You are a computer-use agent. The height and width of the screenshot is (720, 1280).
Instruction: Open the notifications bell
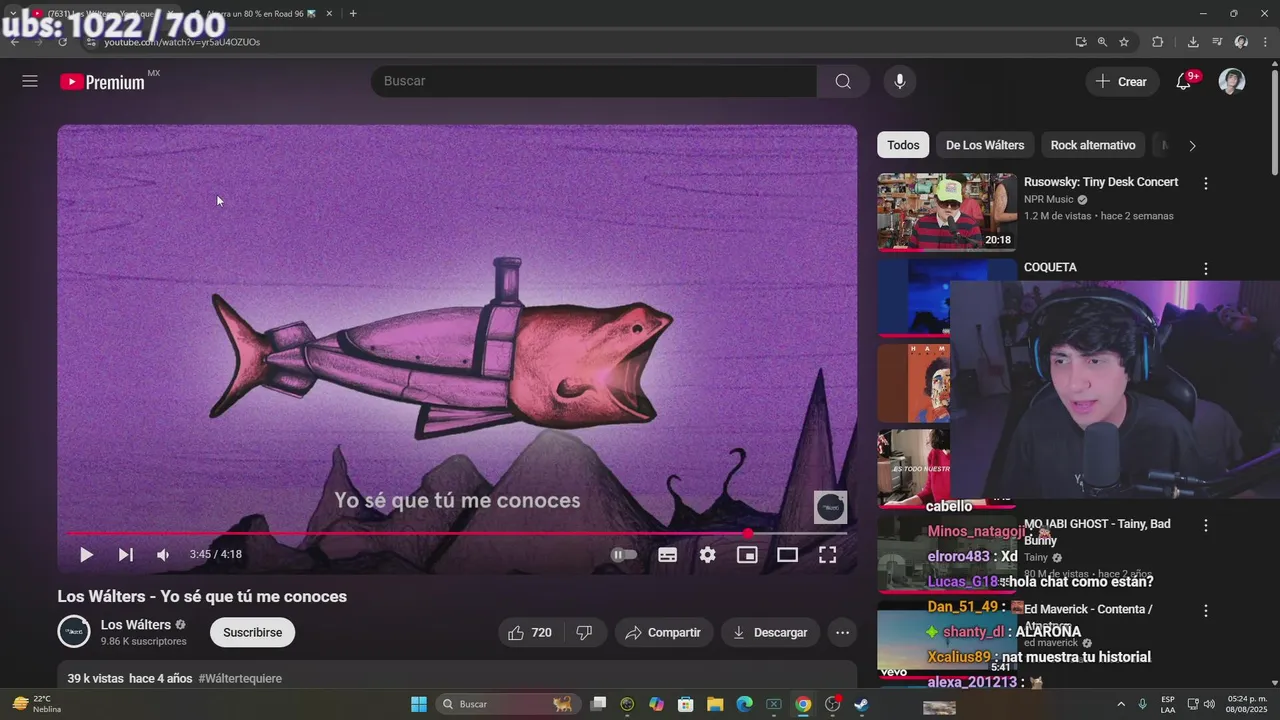tap(1184, 82)
